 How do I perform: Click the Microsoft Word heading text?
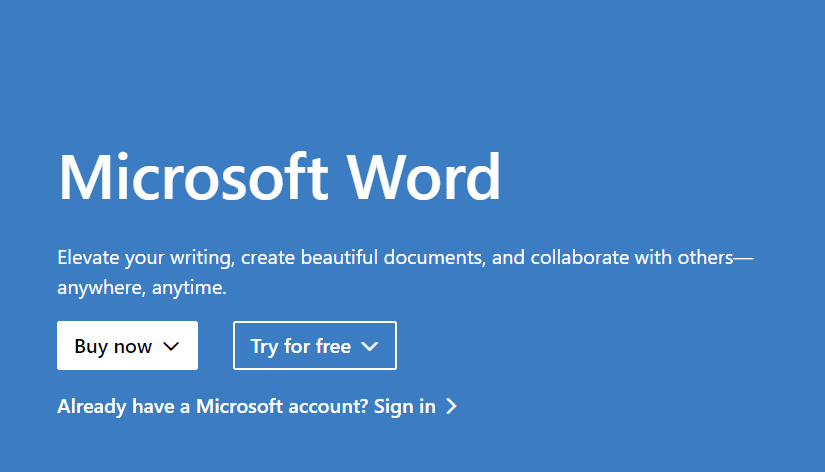[279, 177]
